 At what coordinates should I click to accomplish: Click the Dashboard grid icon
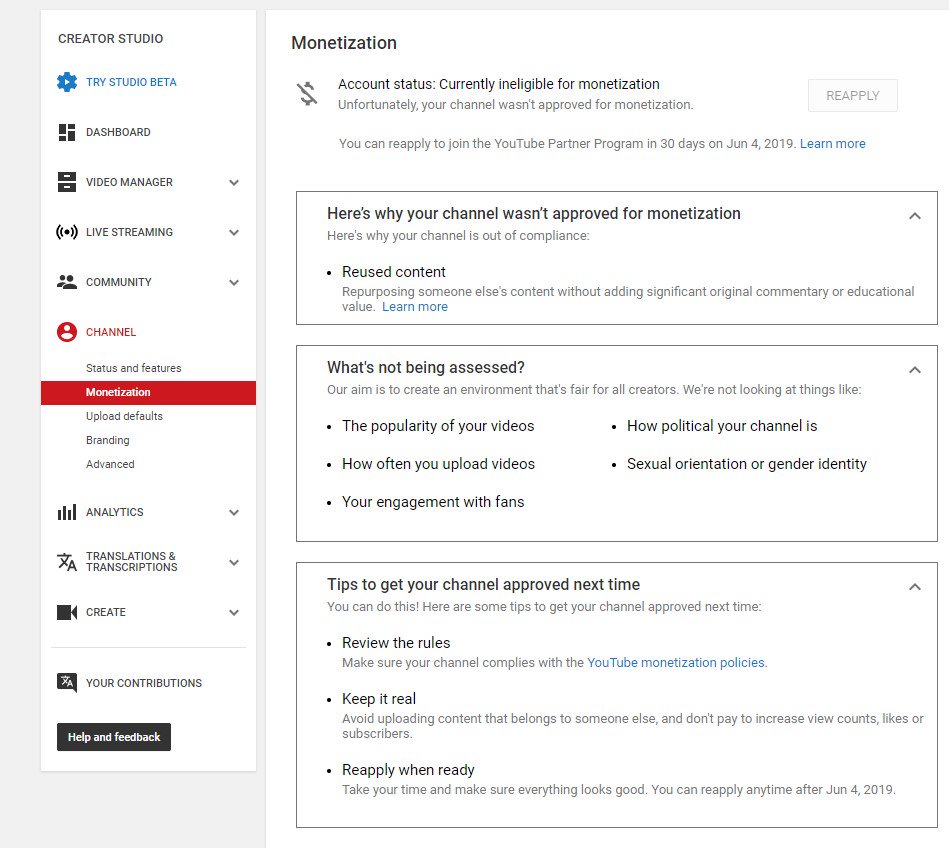pyautogui.click(x=67, y=132)
